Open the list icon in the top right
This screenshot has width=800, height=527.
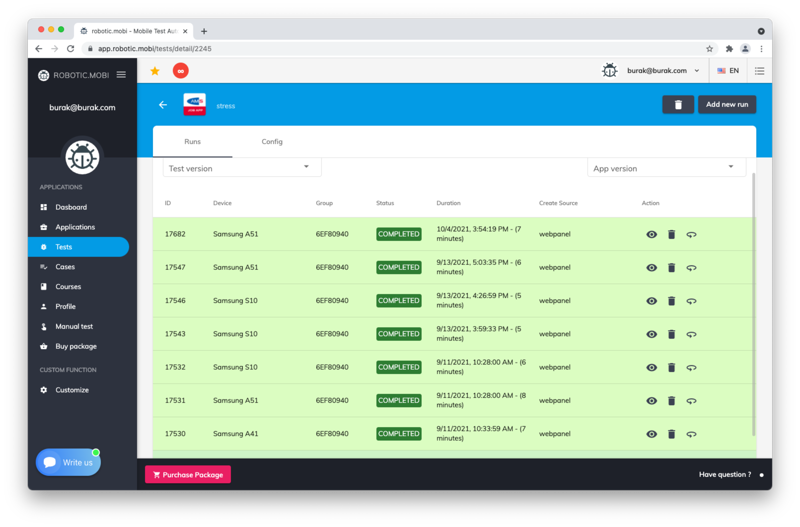pyautogui.click(x=759, y=71)
